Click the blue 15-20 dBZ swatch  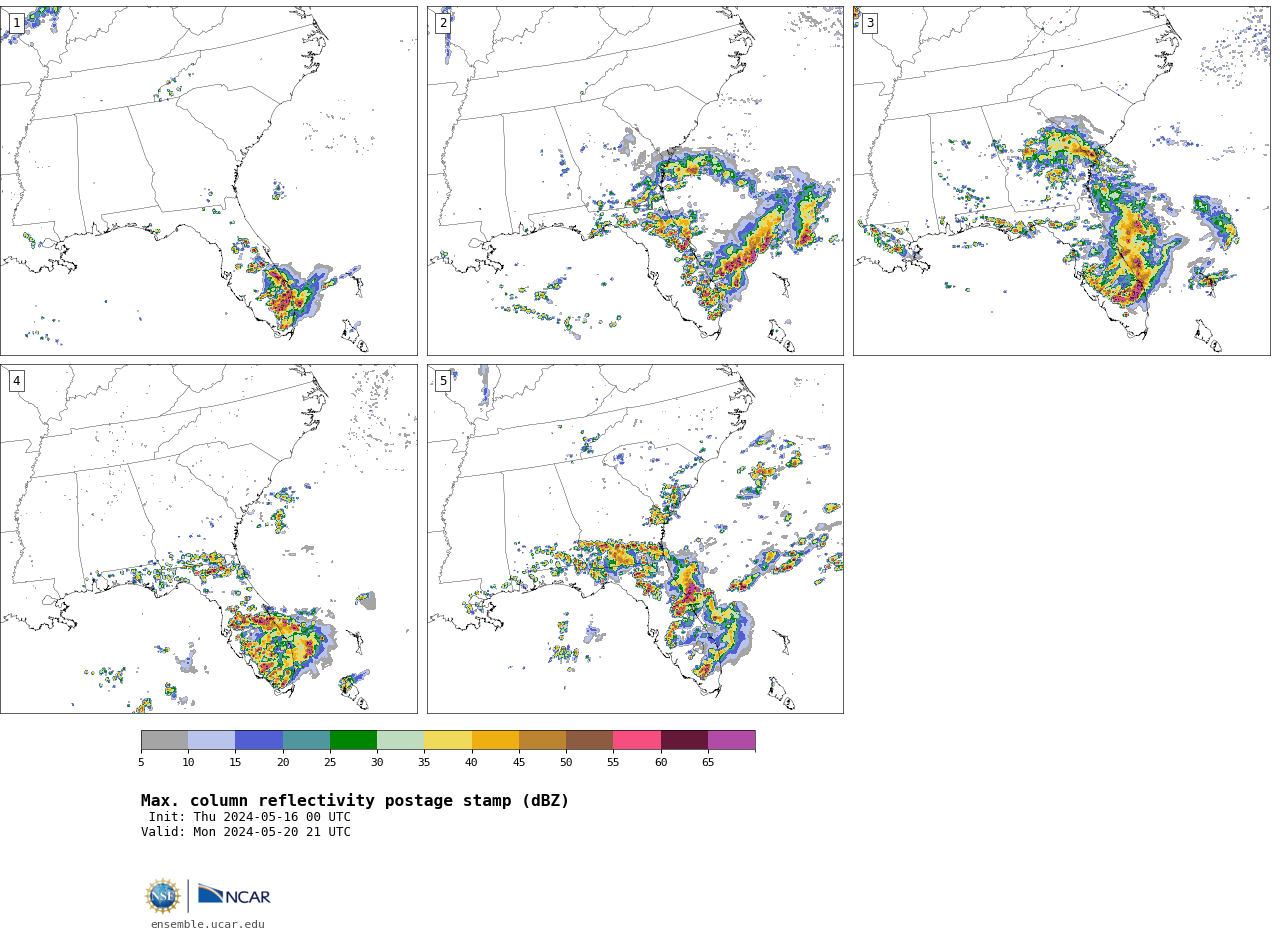point(259,740)
